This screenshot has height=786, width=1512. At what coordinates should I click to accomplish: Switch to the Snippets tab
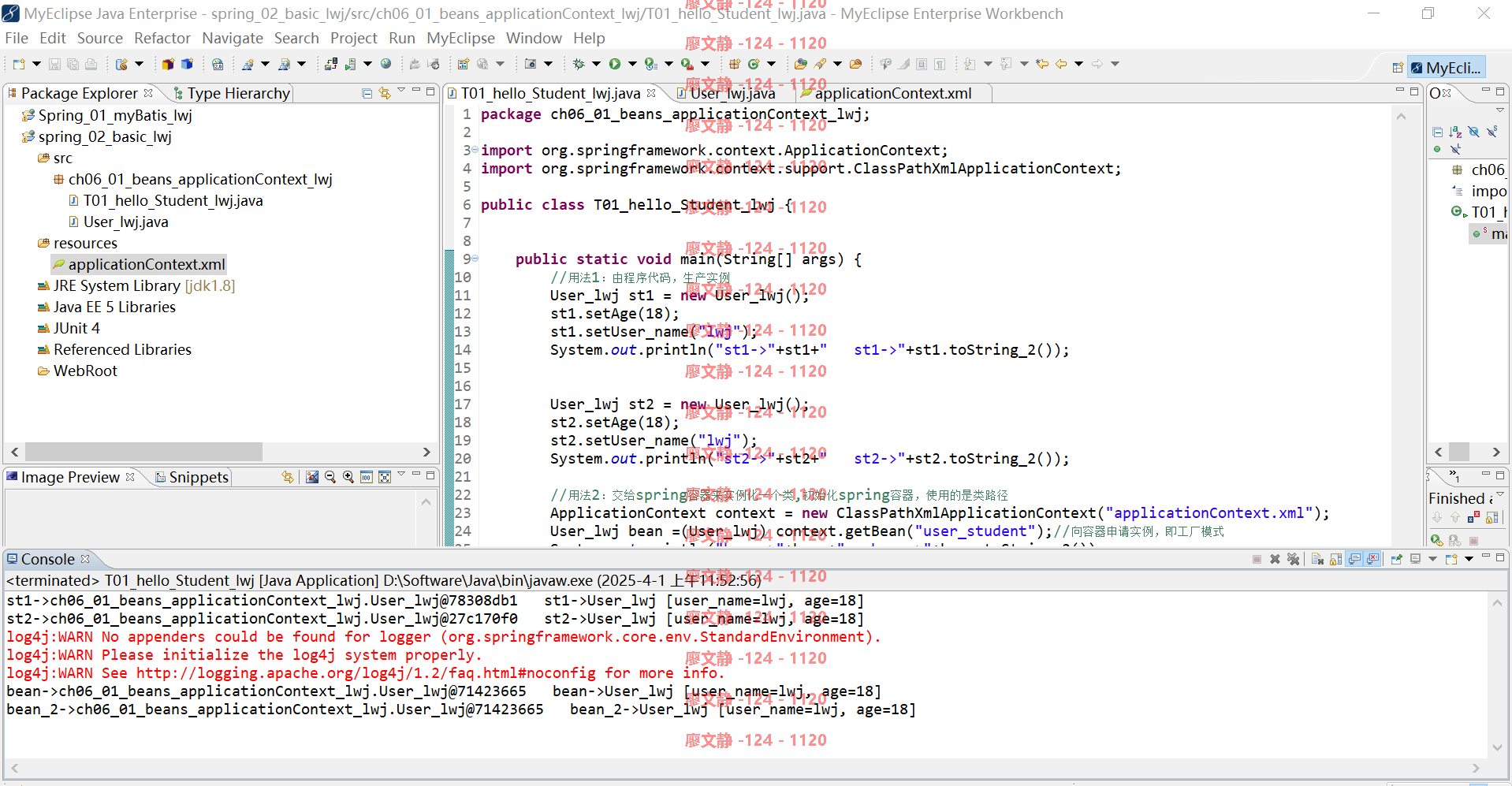[192, 477]
